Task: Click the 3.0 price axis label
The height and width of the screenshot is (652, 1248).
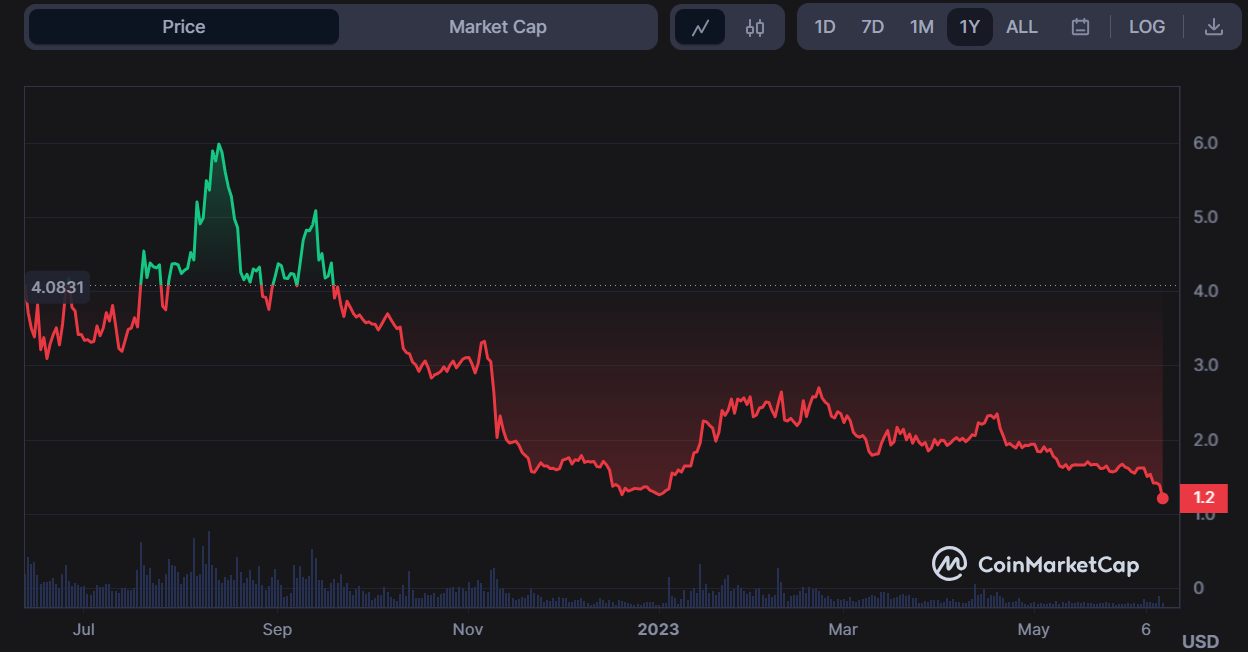Action: (1205, 365)
